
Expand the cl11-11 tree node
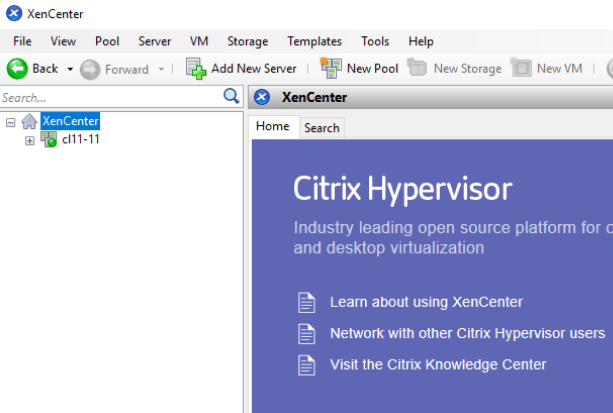(x=30, y=140)
